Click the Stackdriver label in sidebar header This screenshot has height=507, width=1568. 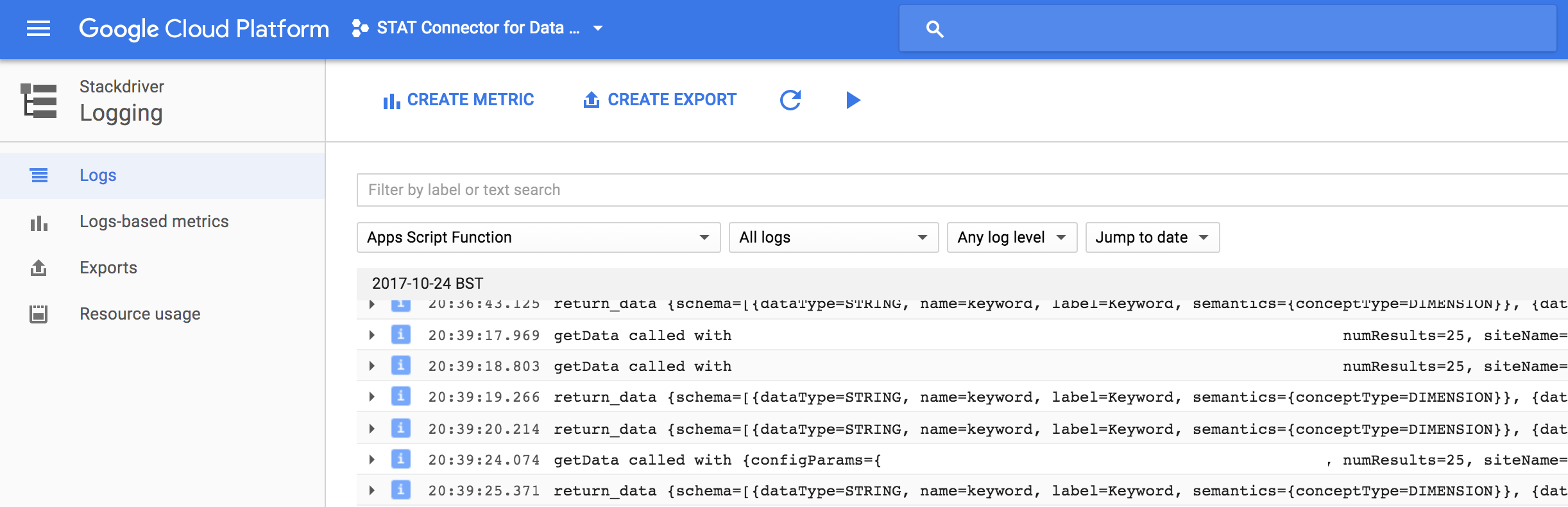pyautogui.click(x=122, y=87)
